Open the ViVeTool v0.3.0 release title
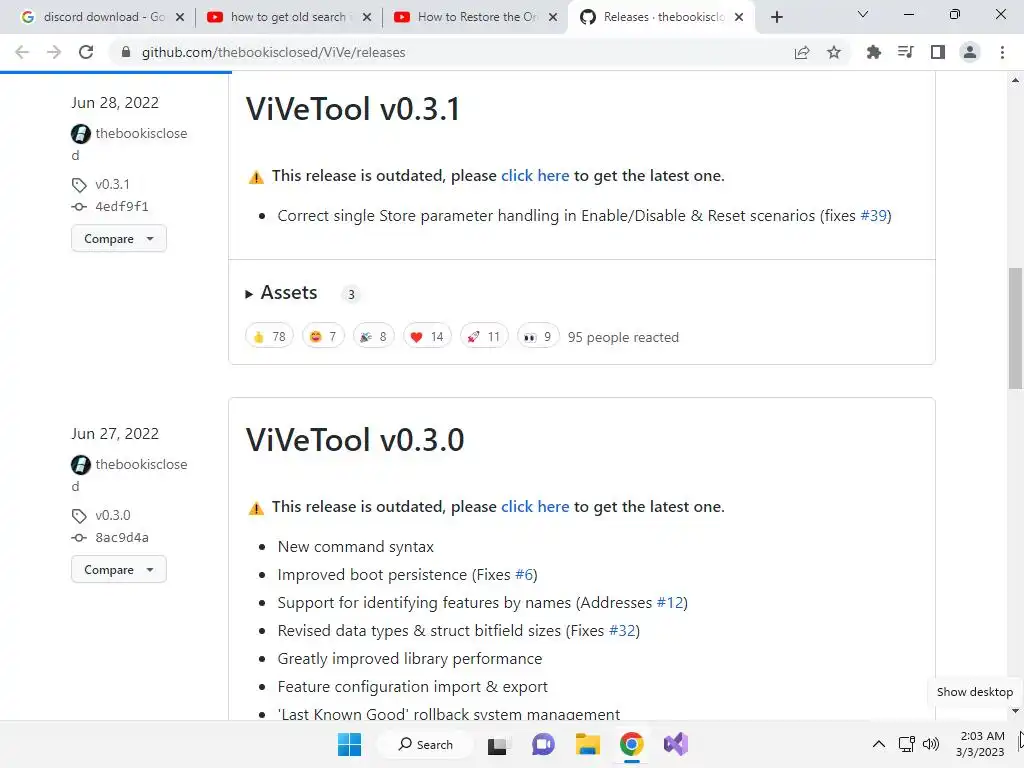The height and width of the screenshot is (768, 1024). tap(355, 440)
